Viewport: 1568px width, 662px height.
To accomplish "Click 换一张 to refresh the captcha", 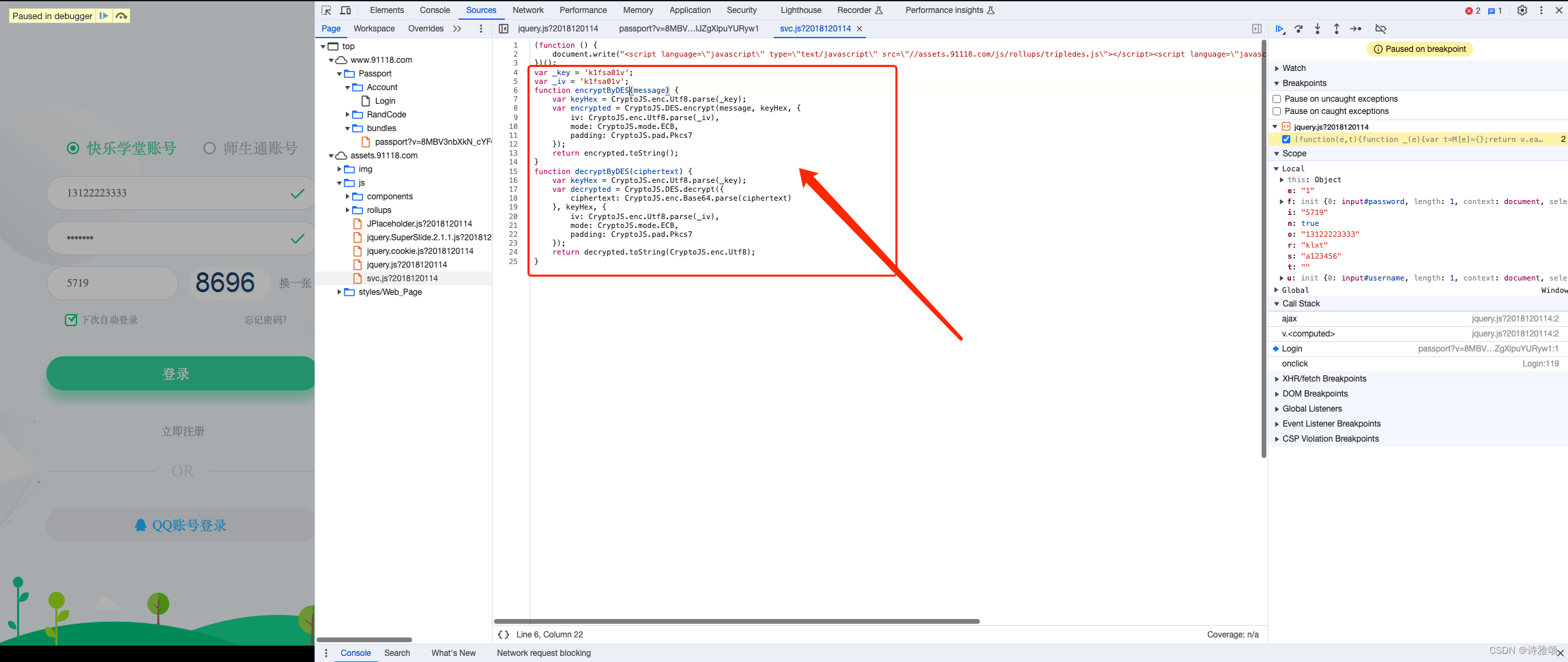I will point(295,283).
